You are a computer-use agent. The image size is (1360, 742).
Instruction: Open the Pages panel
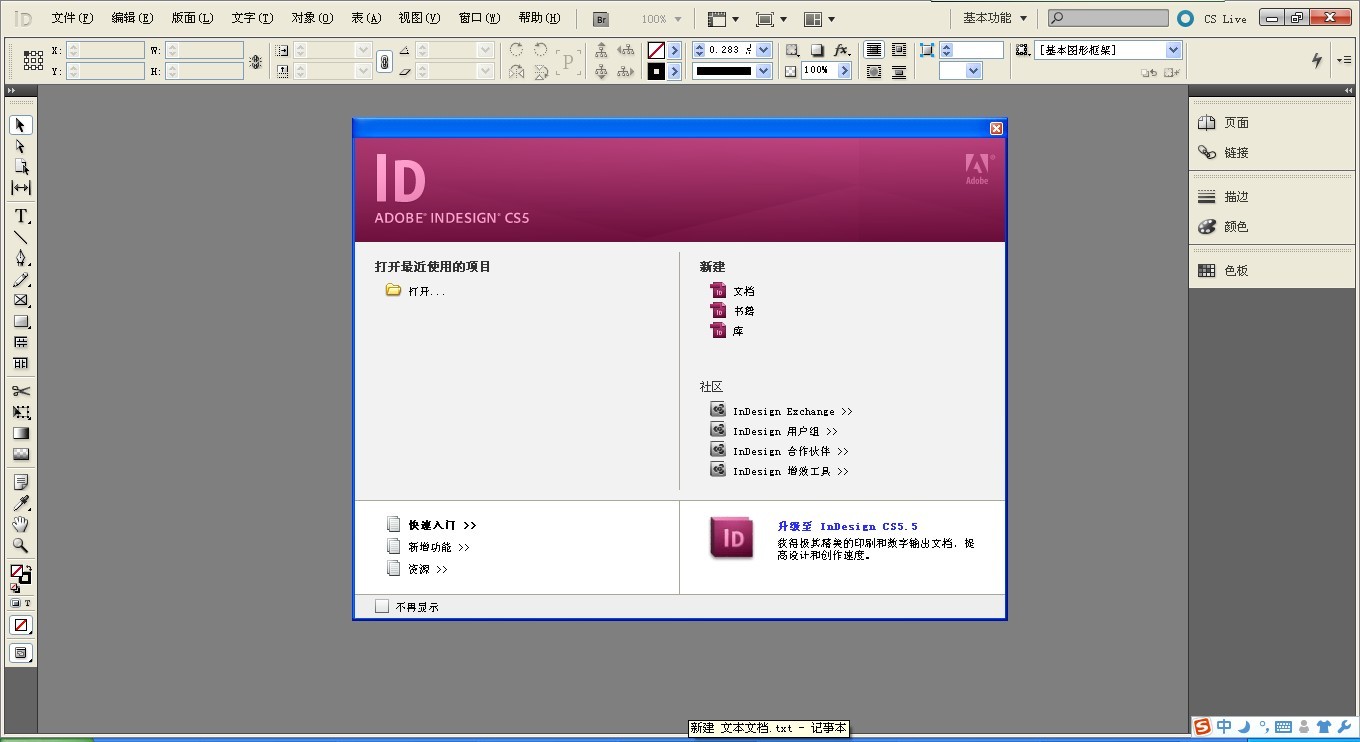[x=1236, y=123]
